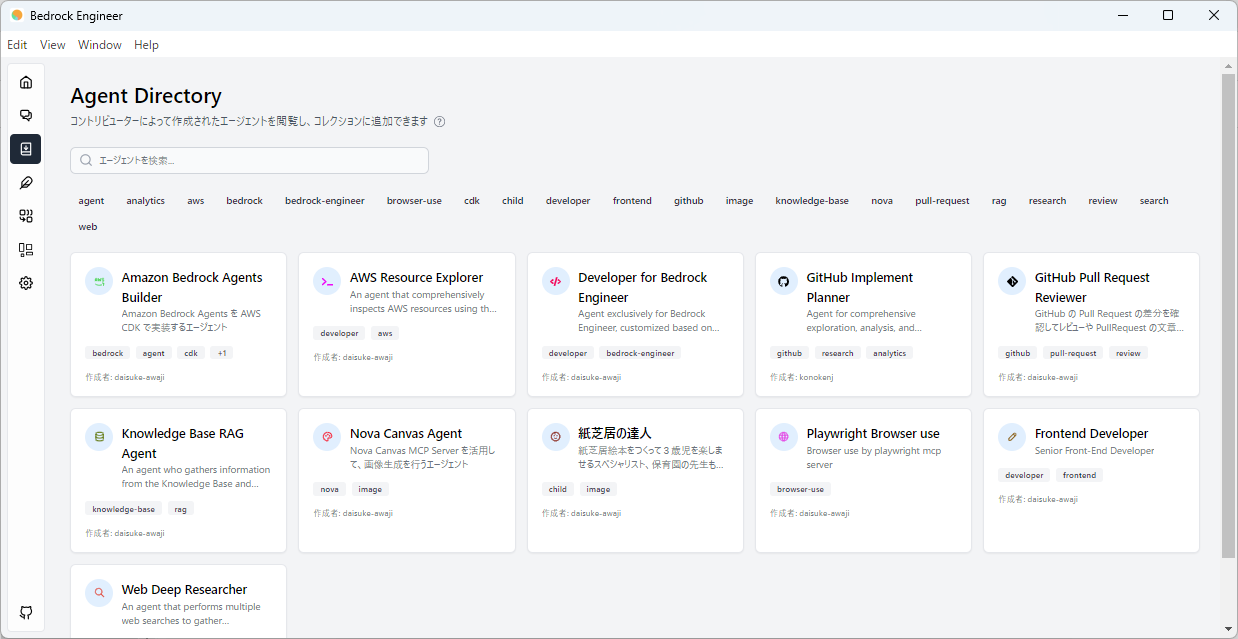Open Frontend Developer card title
The height and width of the screenshot is (639, 1238).
tap(1091, 433)
